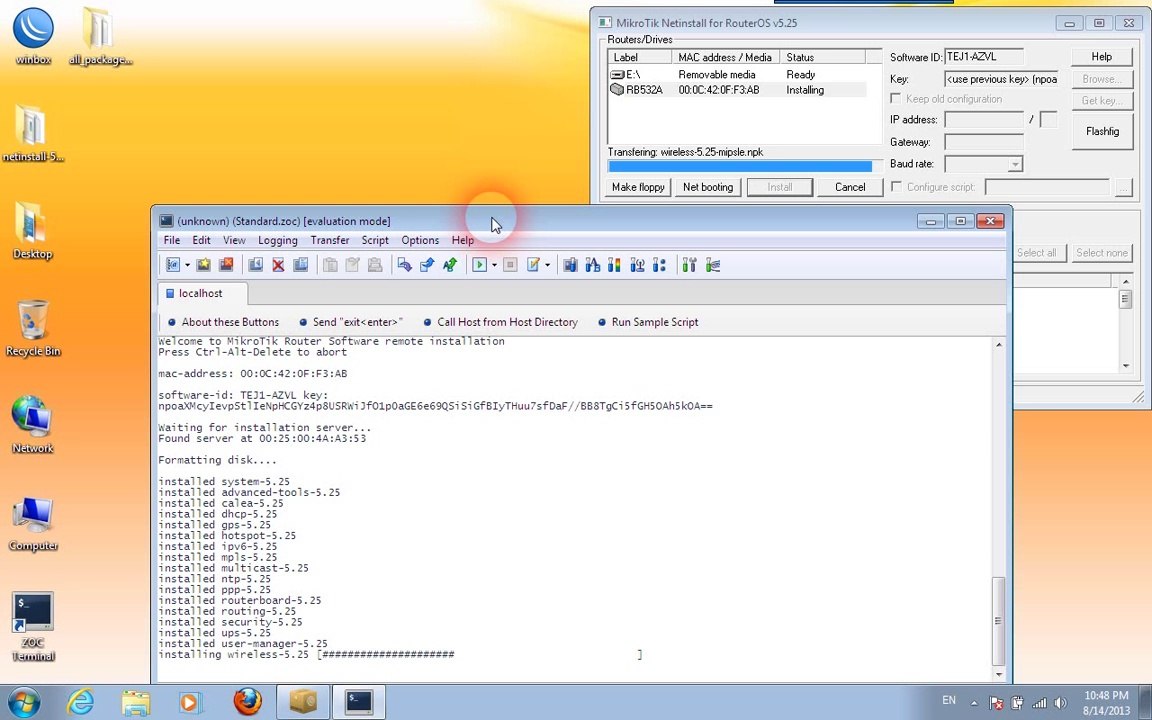Click Net booting button in Netinstall

point(708,187)
